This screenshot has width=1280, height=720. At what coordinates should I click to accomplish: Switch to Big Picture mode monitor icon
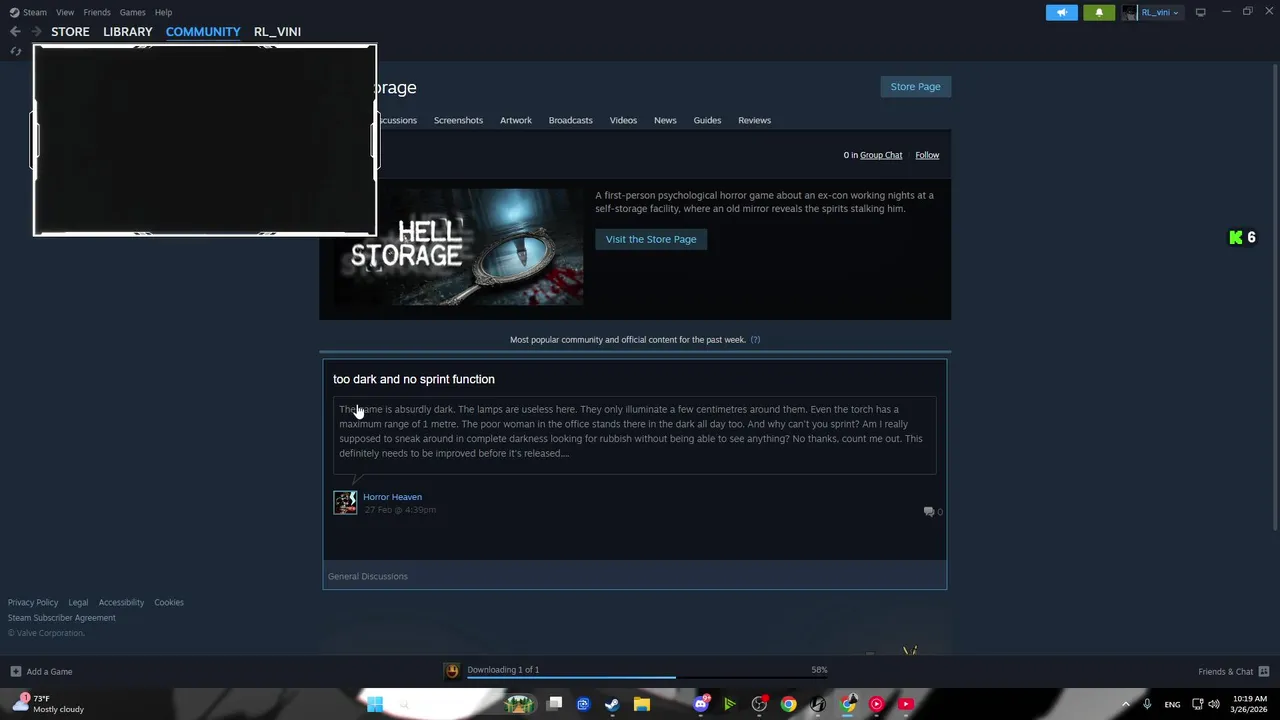1200,12
